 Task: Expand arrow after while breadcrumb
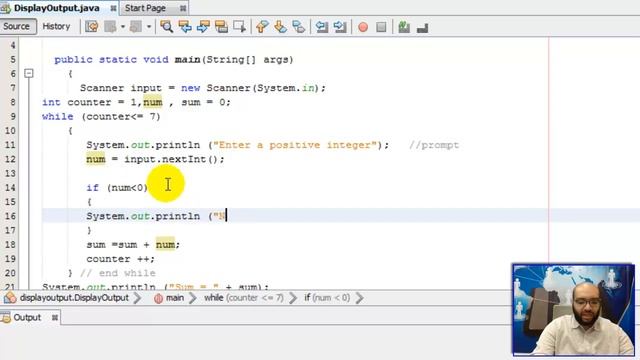coord(293,298)
